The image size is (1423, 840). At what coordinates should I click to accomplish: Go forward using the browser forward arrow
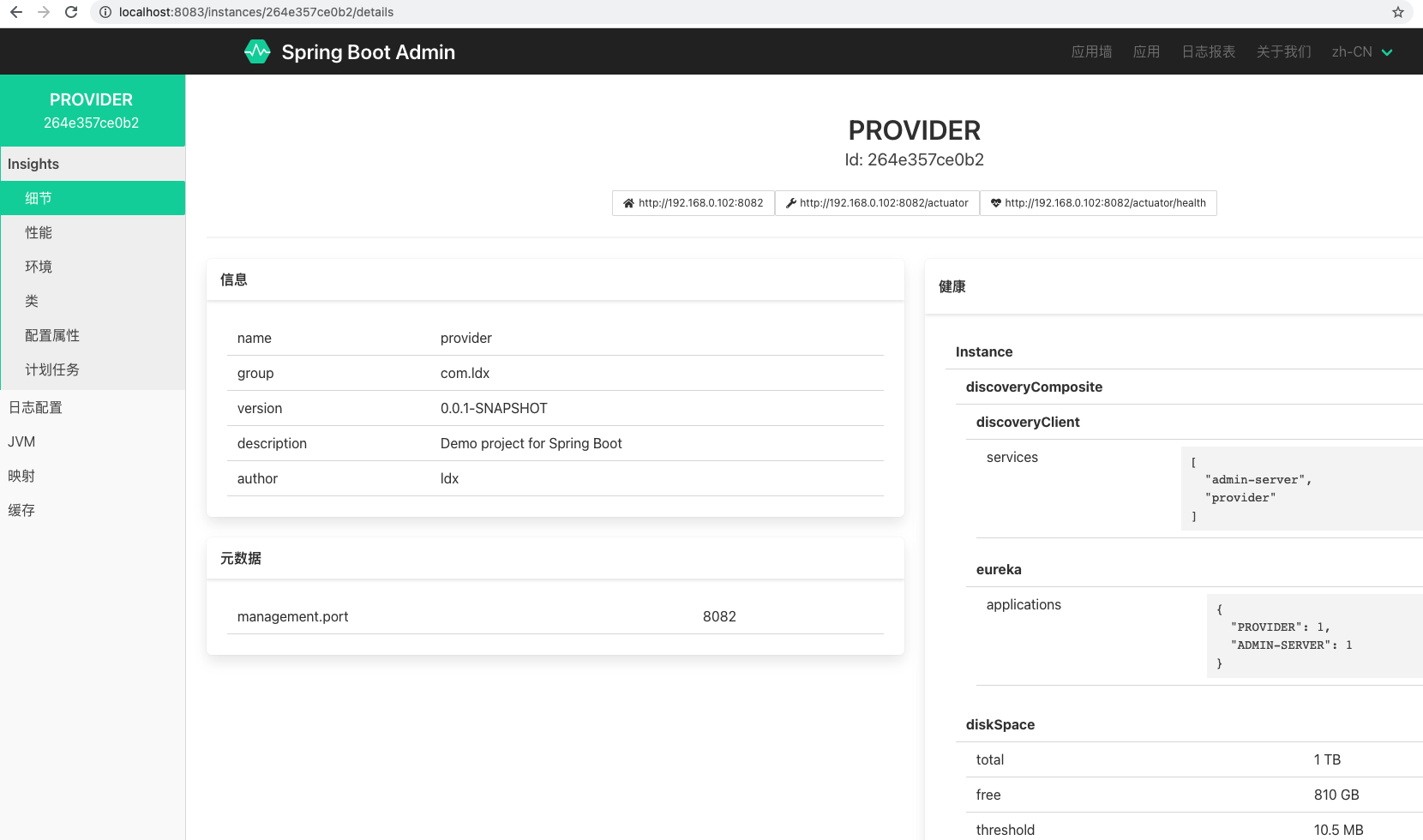44,12
